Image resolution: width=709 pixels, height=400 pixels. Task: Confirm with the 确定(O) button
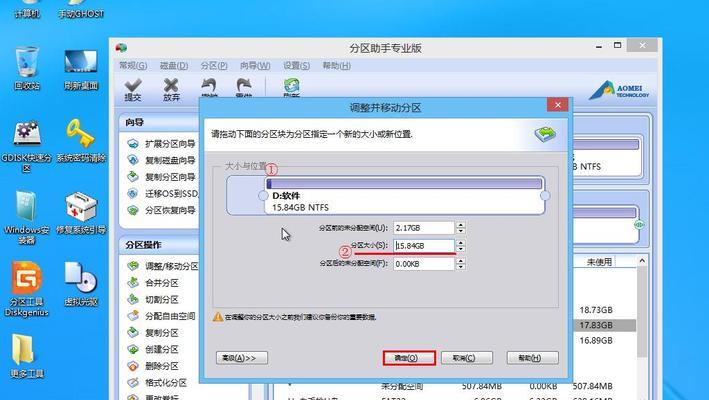[409, 358]
